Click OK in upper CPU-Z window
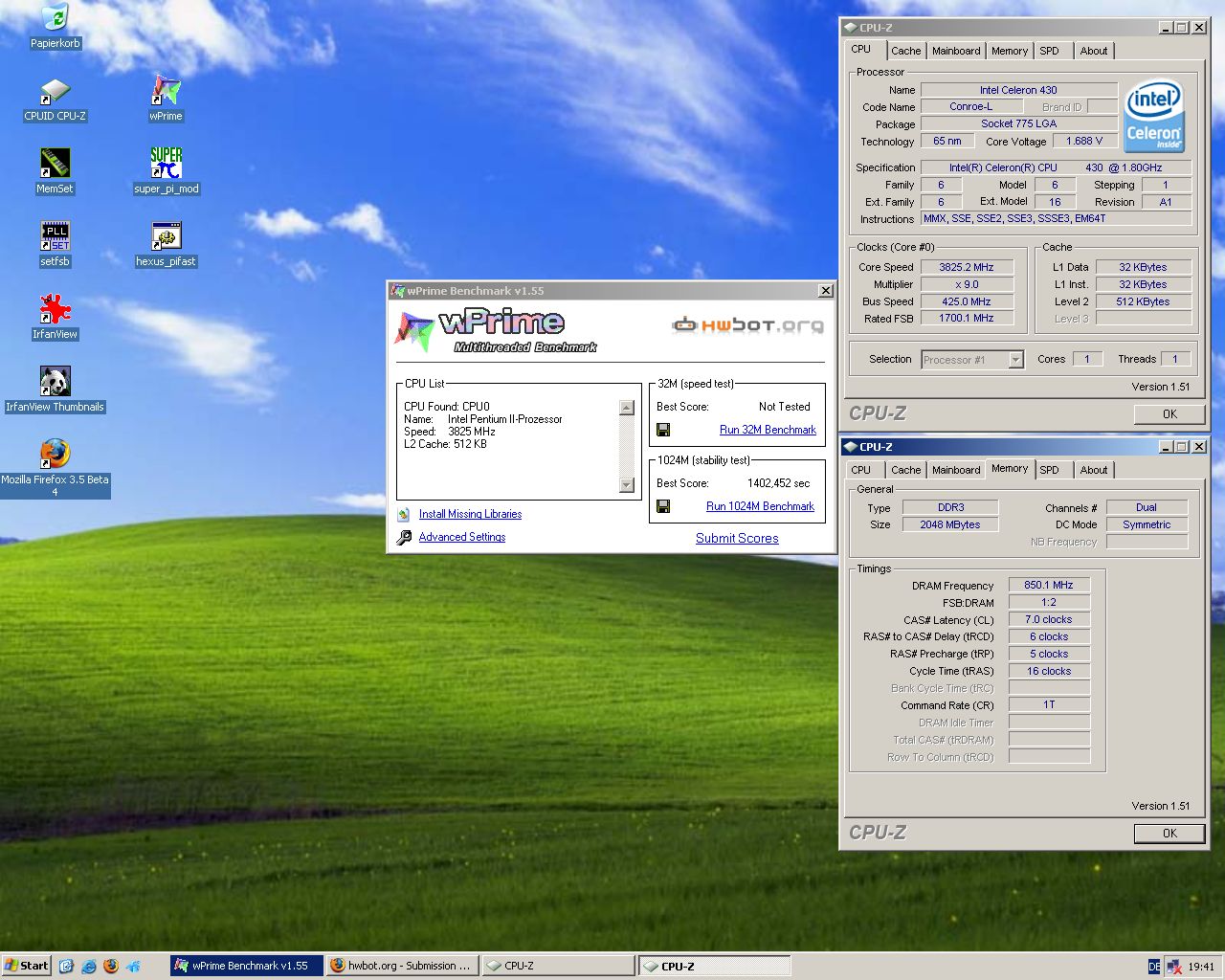Screen dimensions: 1225x980 coord(1169,414)
